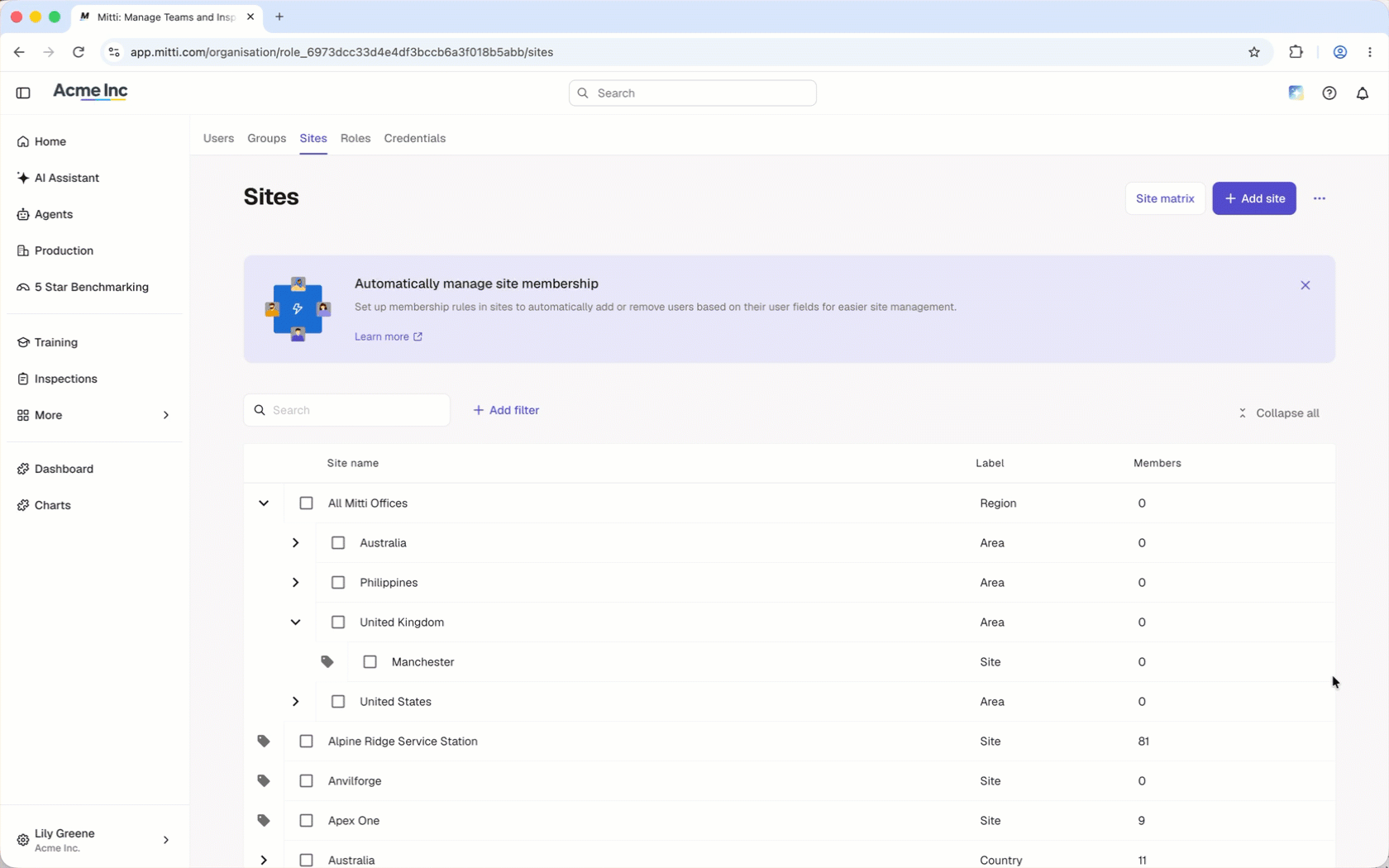Switch to the Groups tab
1389x868 pixels.
click(266, 138)
